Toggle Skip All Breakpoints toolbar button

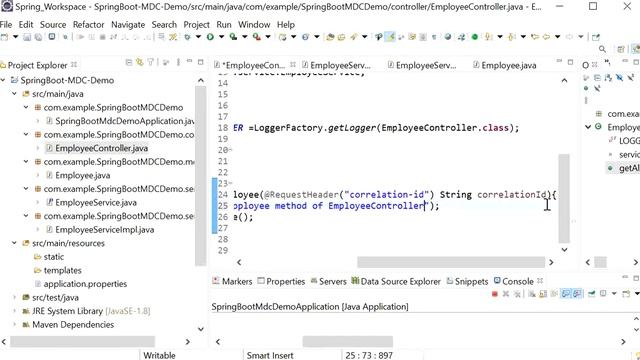(65, 37)
